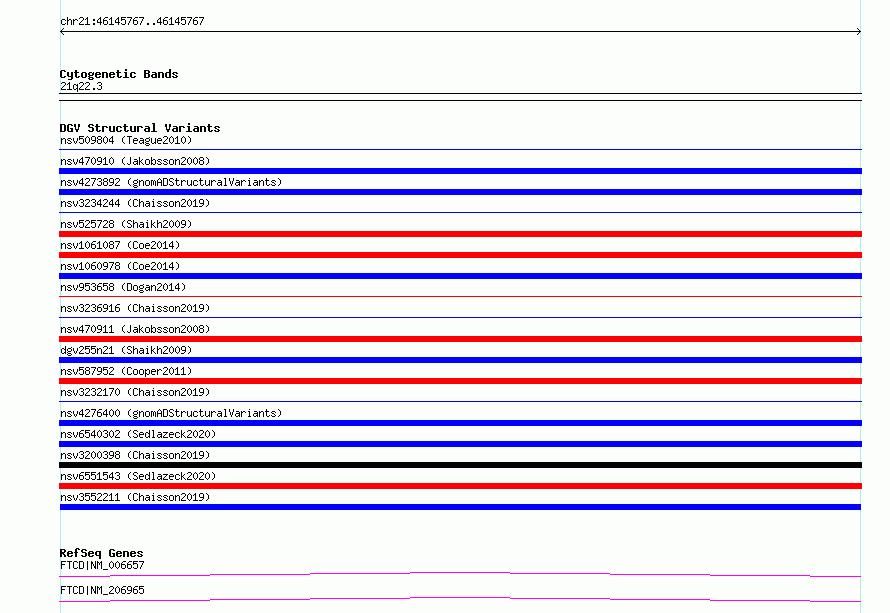Click the chr21:46145767..46145767 coordinate label
Image resolution: width=890 pixels, height=613 pixels.
(132, 21)
